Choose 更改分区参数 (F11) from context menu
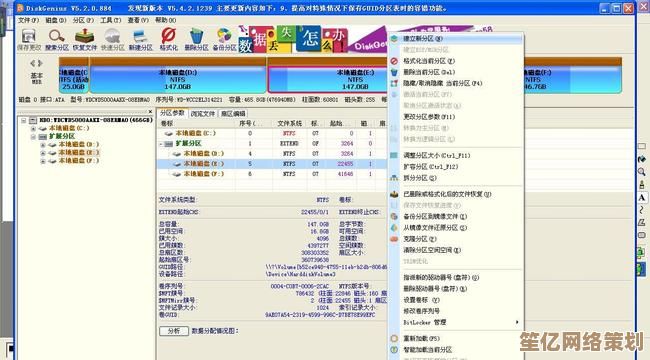The height and width of the screenshot is (360, 650). (x=429, y=117)
